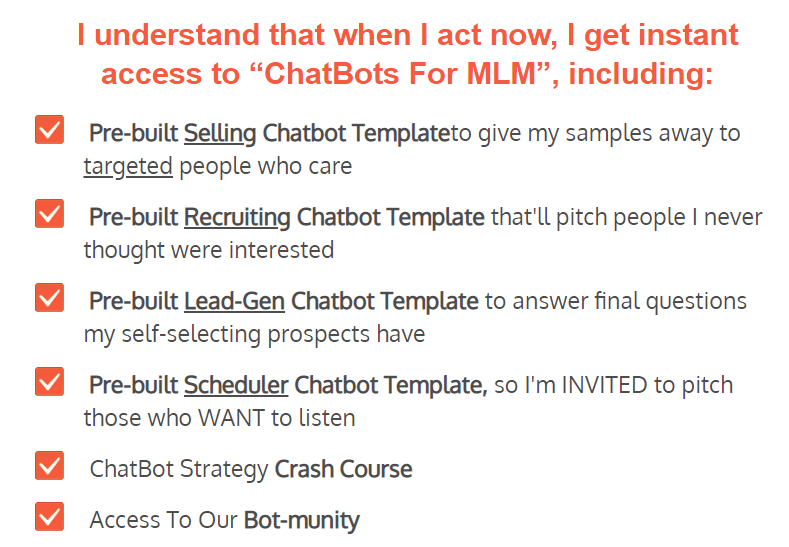Open the underlined "Recruiting" link

click(x=237, y=217)
